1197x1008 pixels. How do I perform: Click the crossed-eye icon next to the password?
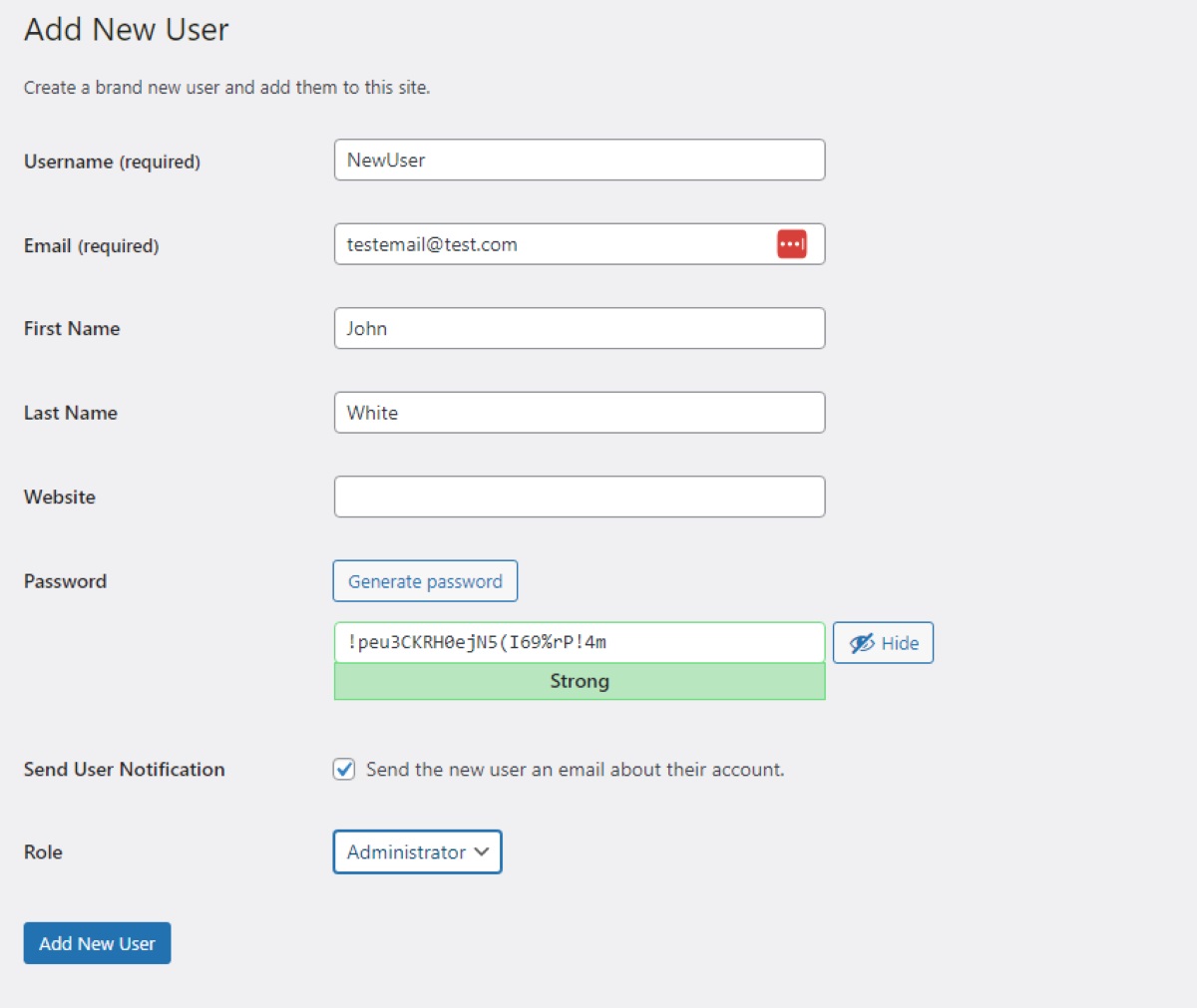(860, 642)
